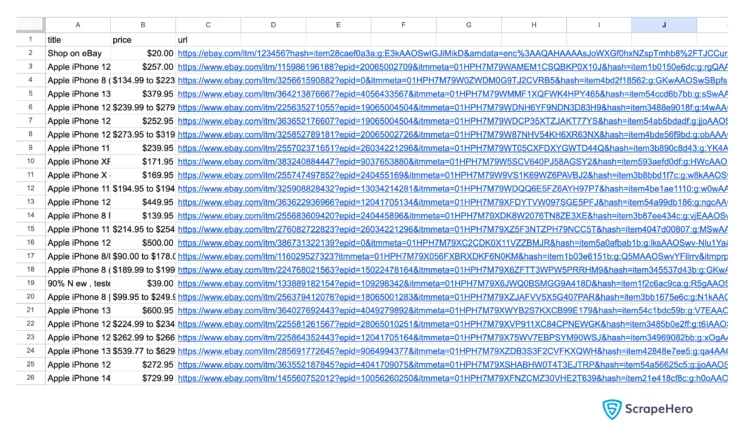Viewport: 744px width, 439px height.
Task: Select column E header
Action: [x=338, y=25]
